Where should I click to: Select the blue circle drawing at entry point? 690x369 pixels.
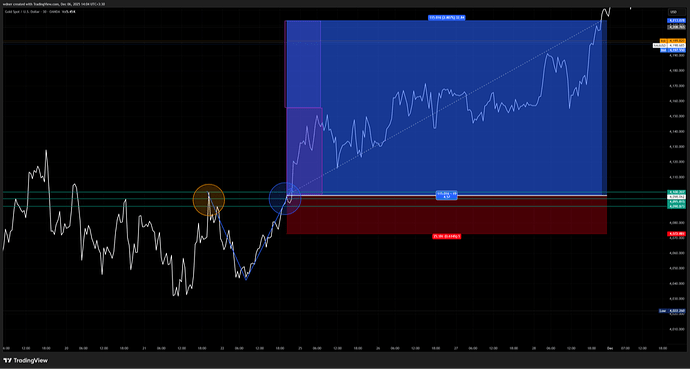pos(285,199)
